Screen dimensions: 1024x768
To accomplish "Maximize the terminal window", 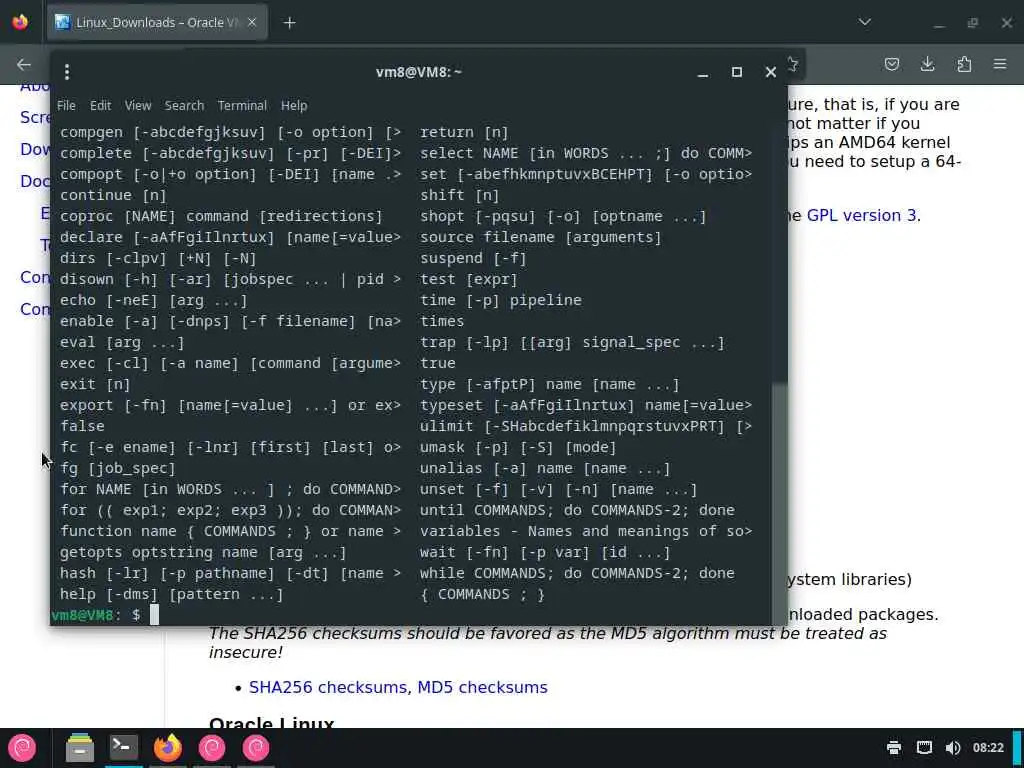I will pyautogui.click(x=737, y=72).
